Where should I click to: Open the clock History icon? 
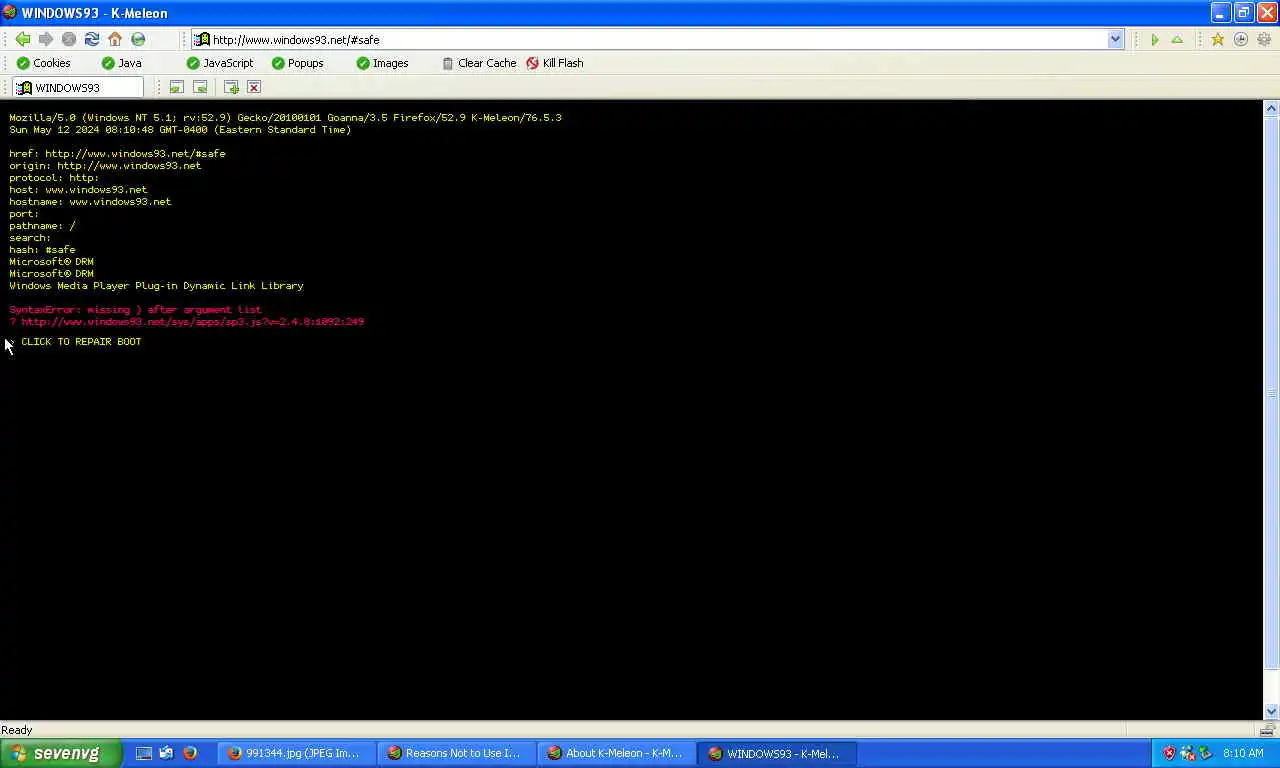(x=1240, y=39)
